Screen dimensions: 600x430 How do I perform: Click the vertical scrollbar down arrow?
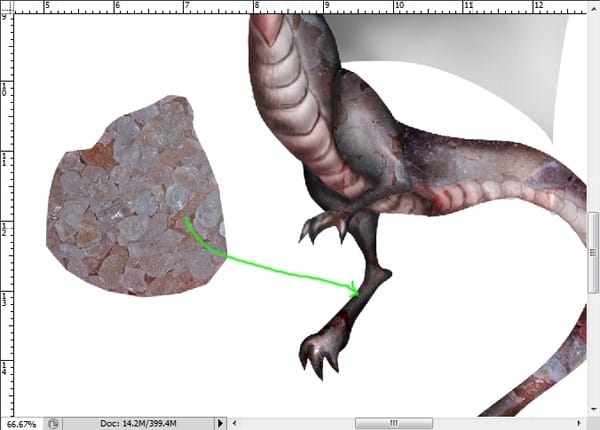point(593,409)
